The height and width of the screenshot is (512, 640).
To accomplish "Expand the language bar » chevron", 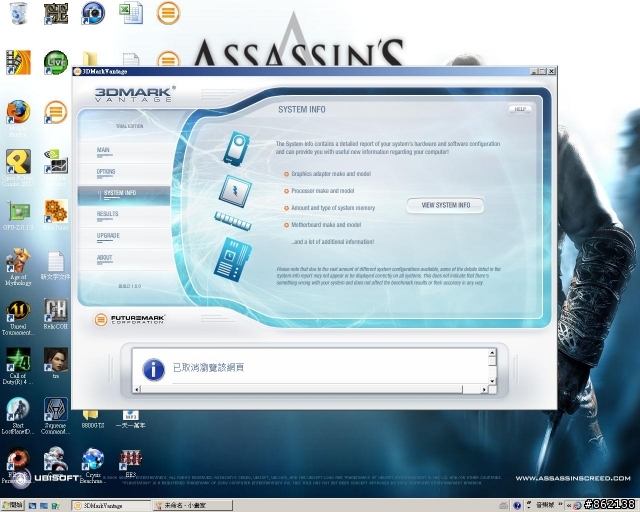I will (560, 504).
